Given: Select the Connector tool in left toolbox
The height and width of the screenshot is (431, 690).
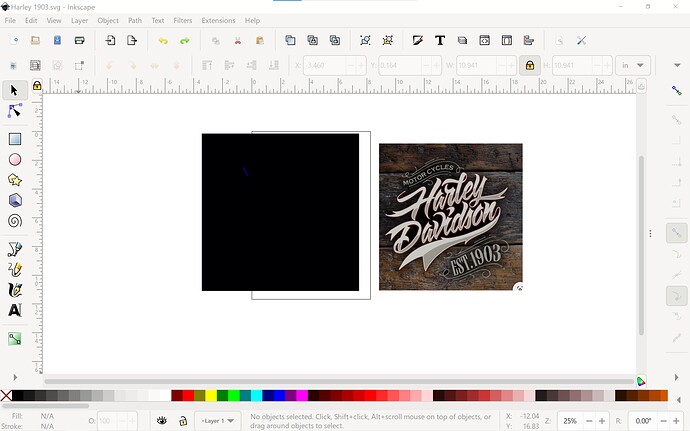Looking at the screenshot, I should 15,339.
